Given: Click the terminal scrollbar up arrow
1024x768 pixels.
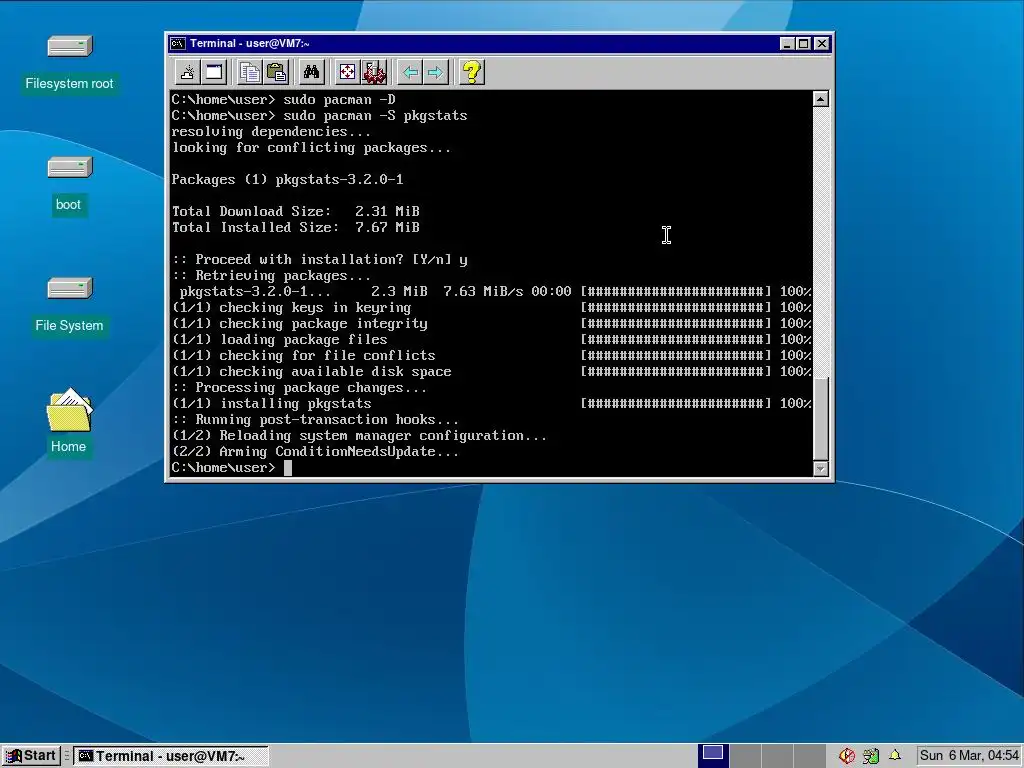Looking at the screenshot, I should pyautogui.click(x=821, y=99).
